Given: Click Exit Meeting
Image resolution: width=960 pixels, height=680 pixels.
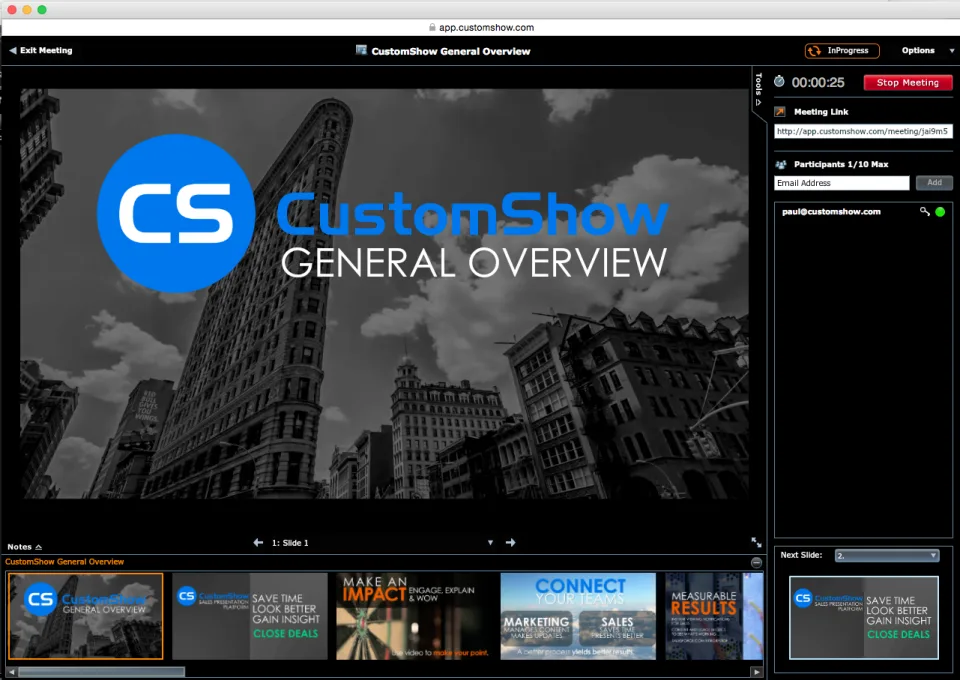Looking at the screenshot, I should pos(41,51).
